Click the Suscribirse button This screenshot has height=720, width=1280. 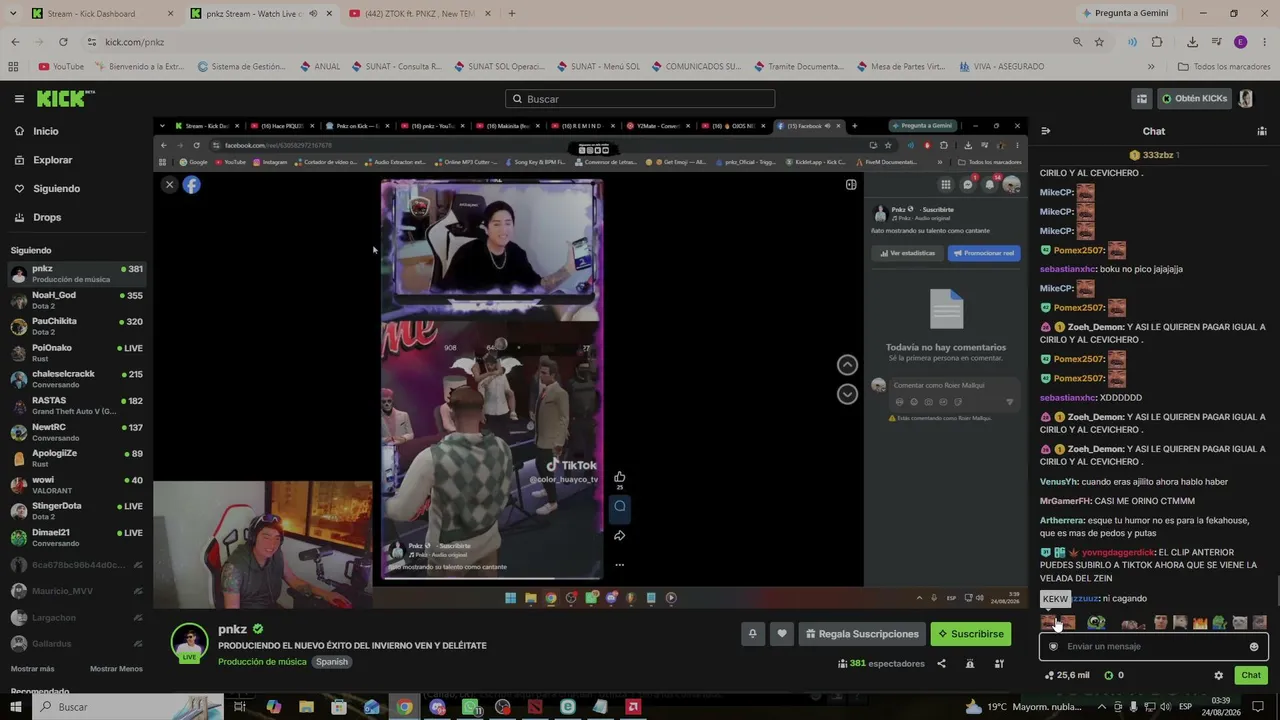(x=970, y=634)
